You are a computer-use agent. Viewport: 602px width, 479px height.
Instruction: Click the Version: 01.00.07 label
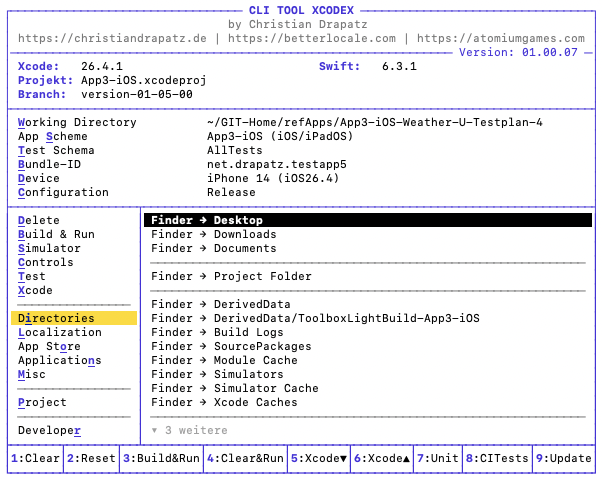tap(518, 52)
